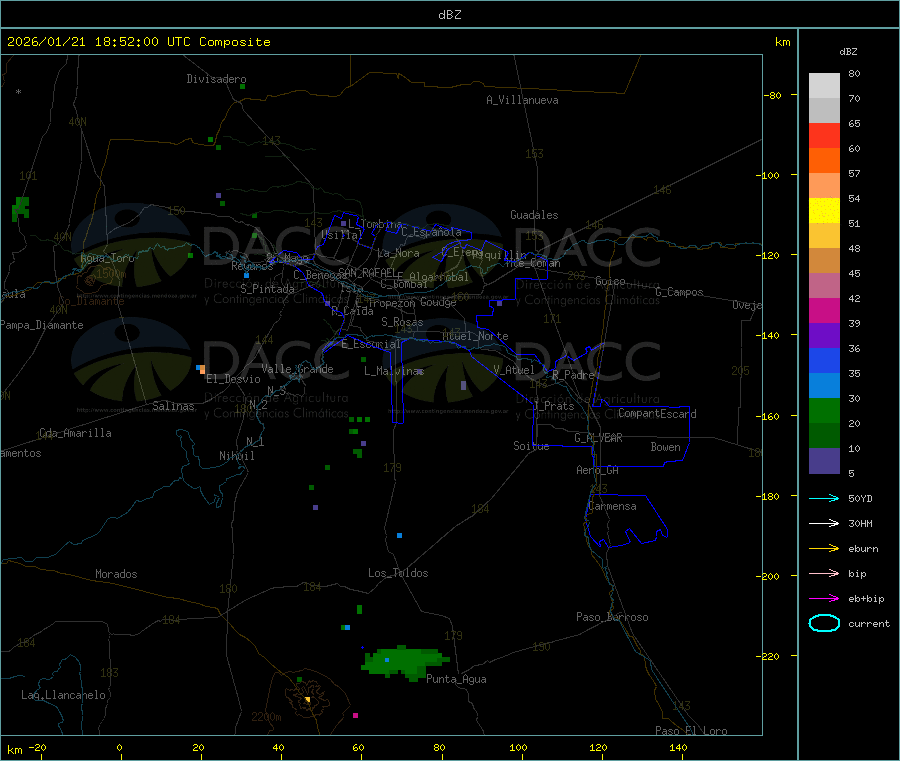
Task: Click the magenta 42 dBZ color swatch
Action: coord(824,310)
